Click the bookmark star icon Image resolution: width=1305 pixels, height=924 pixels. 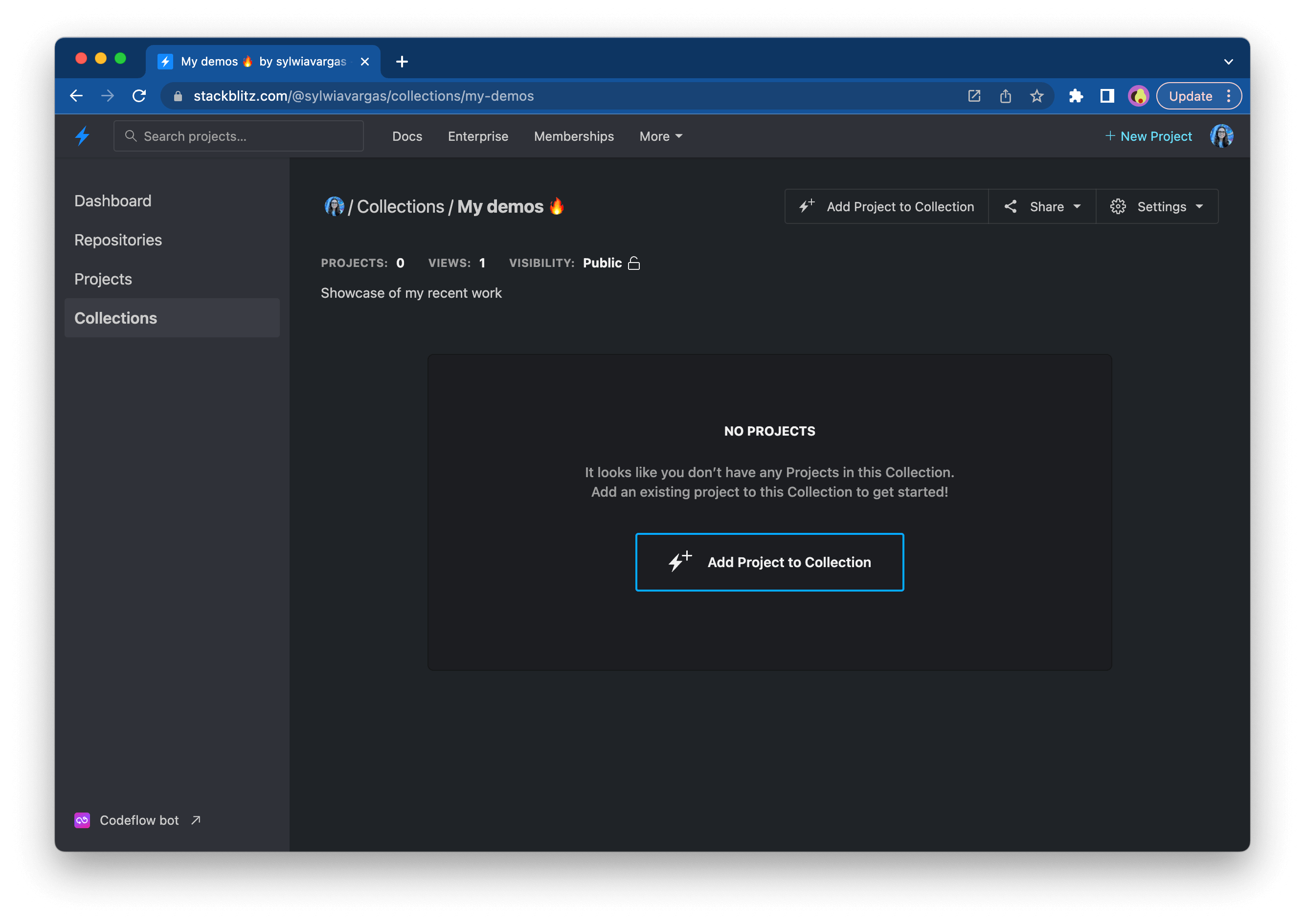[x=1036, y=96]
